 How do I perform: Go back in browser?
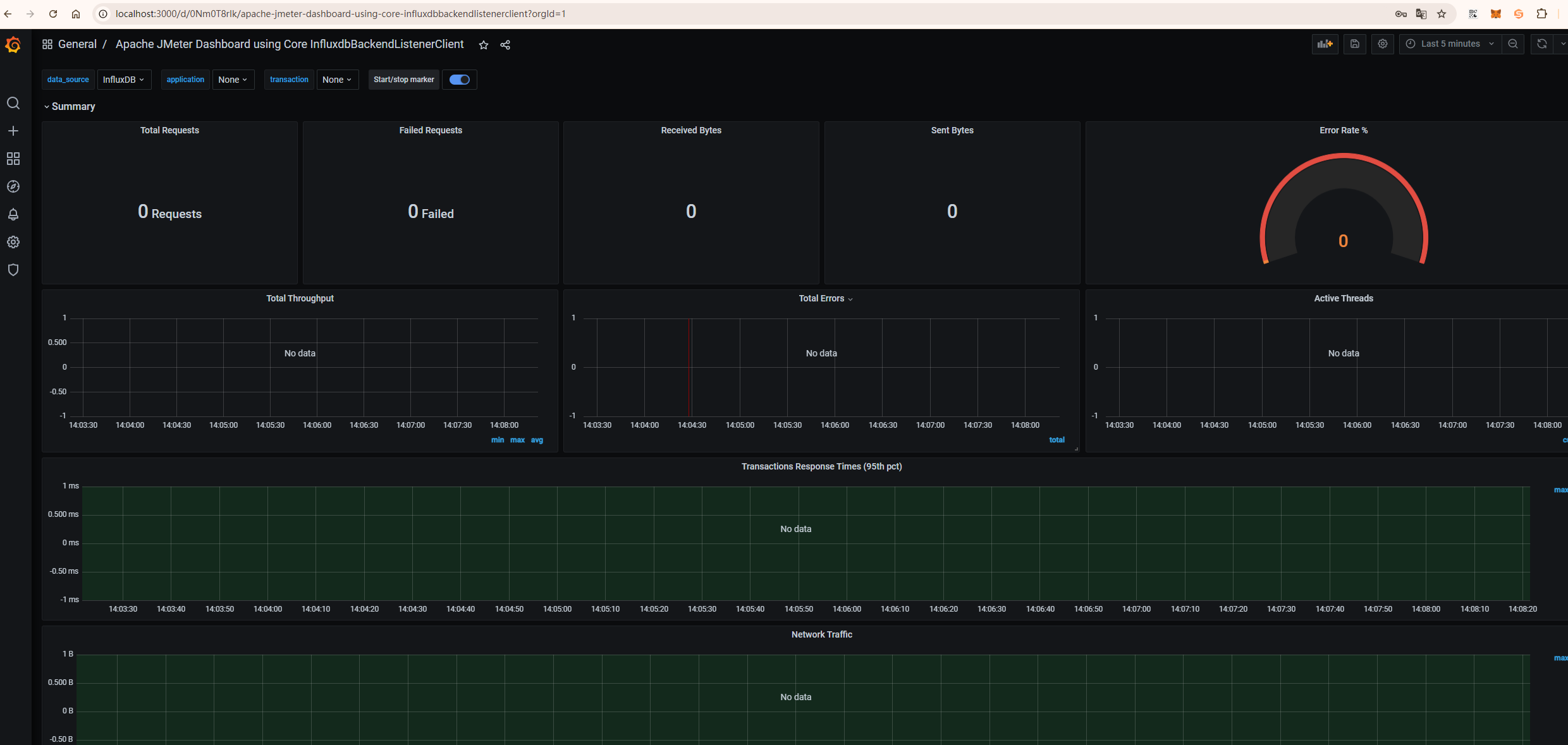(x=8, y=14)
